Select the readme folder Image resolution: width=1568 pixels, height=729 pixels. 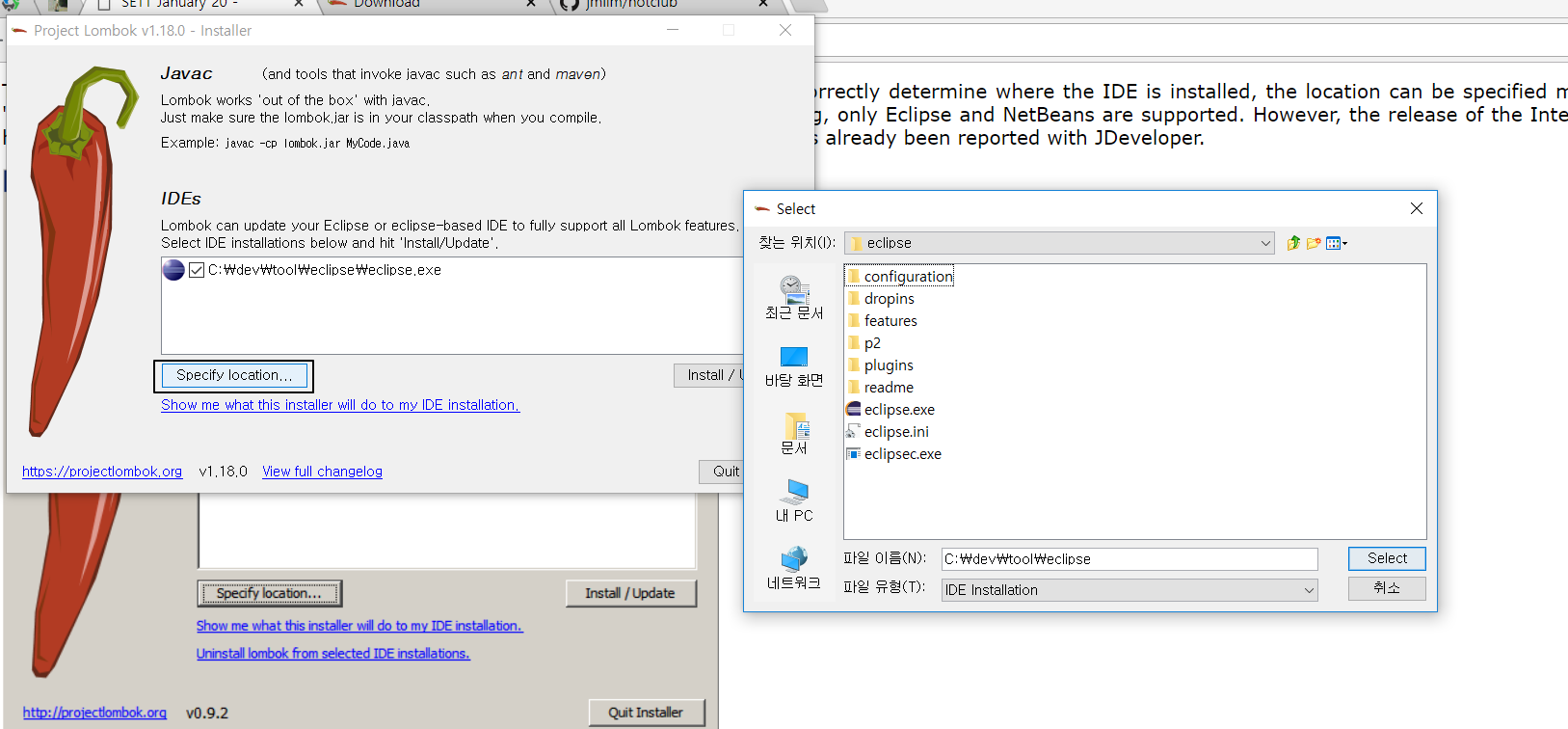click(x=881, y=388)
